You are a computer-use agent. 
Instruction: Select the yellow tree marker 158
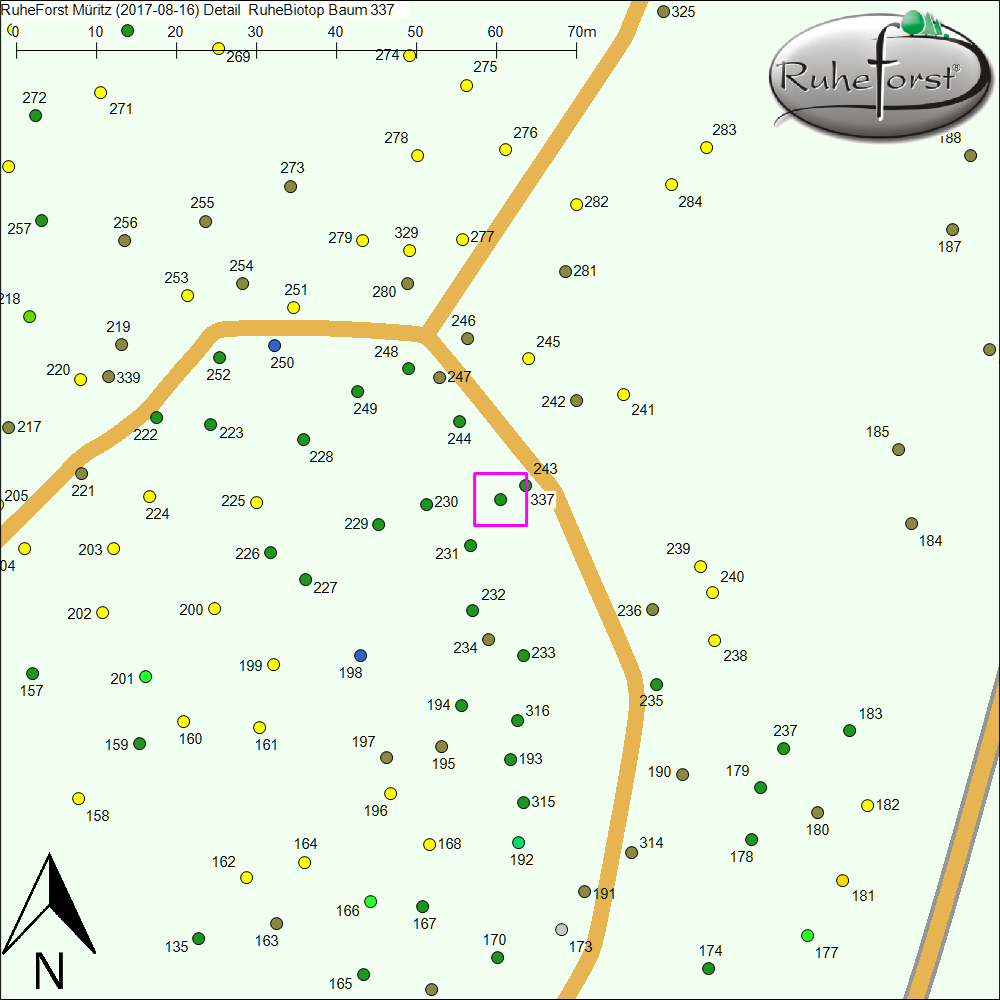pos(78,798)
